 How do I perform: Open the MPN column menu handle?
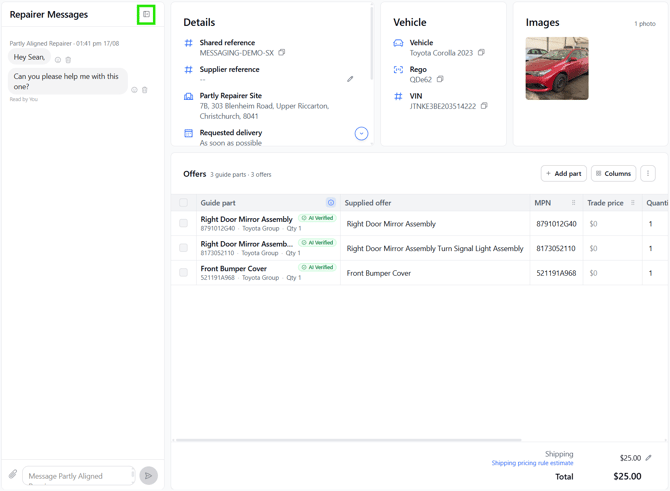(x=573, y=203)
